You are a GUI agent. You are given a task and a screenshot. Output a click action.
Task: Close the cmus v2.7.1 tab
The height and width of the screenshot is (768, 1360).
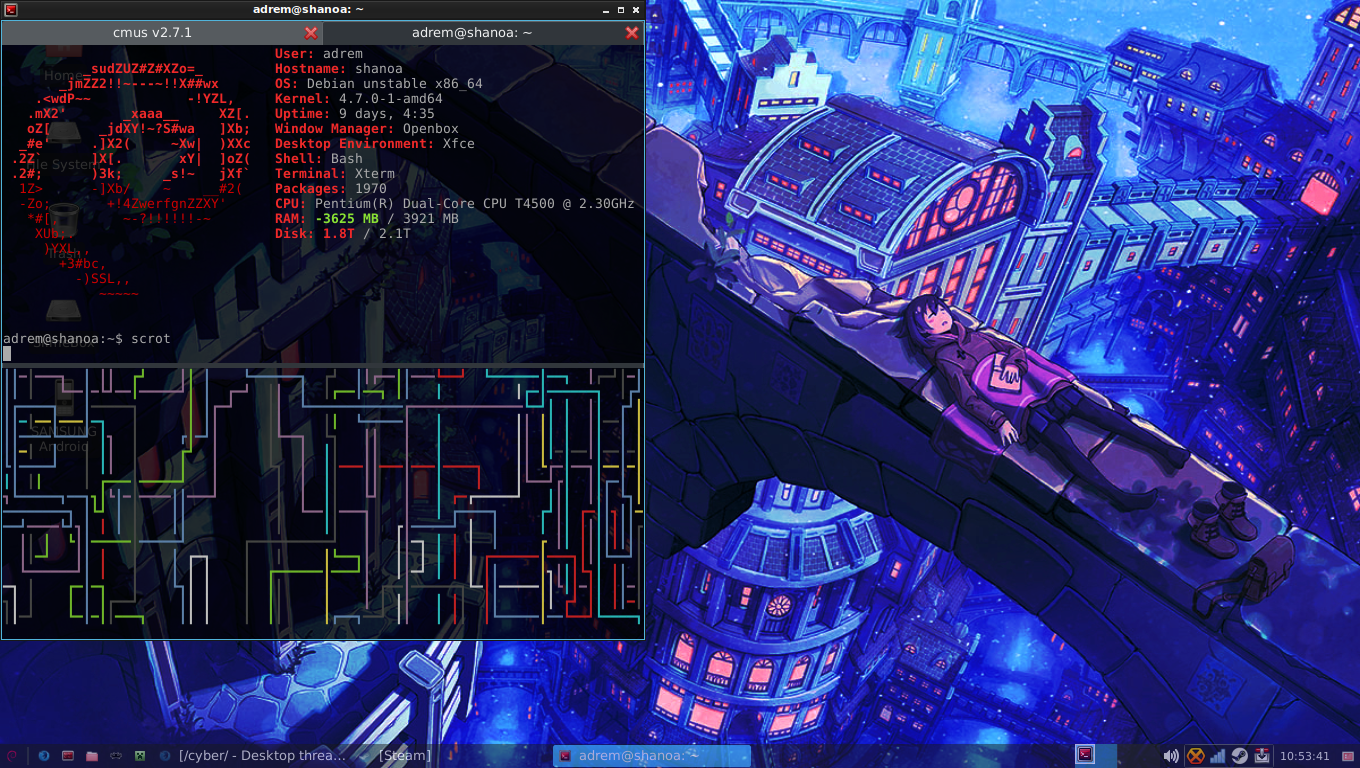pos(311,33)
